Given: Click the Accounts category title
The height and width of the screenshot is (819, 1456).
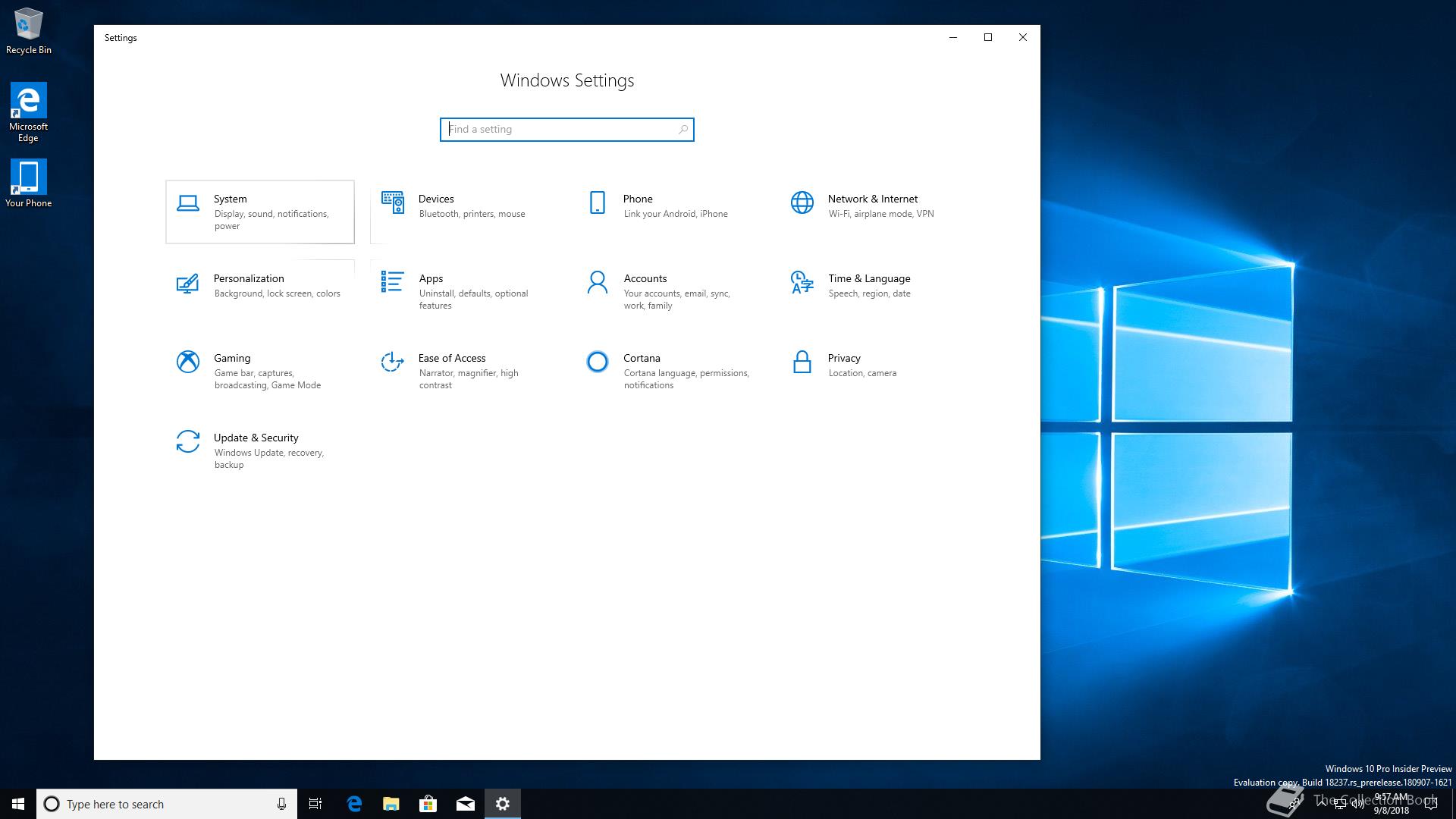Looking at the screenshot, I should click(645, 278).
